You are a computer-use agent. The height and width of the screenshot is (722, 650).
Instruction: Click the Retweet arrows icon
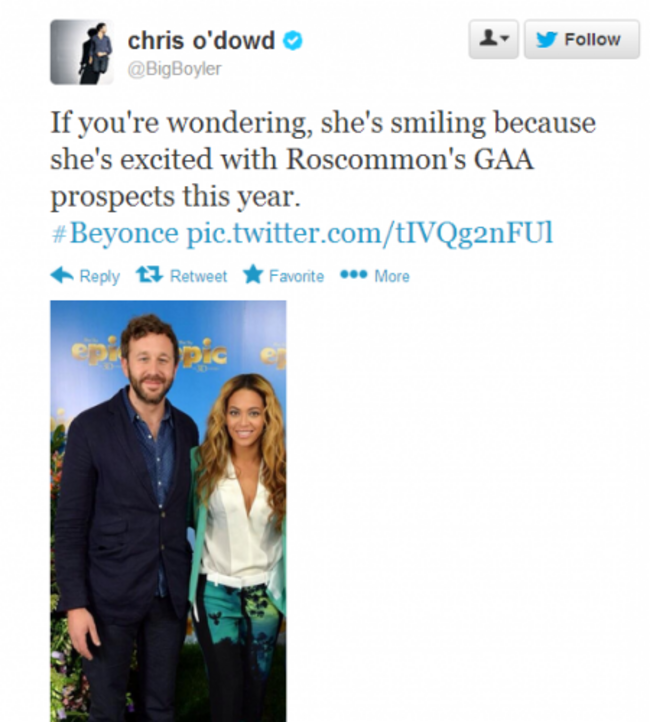point(149,275)
